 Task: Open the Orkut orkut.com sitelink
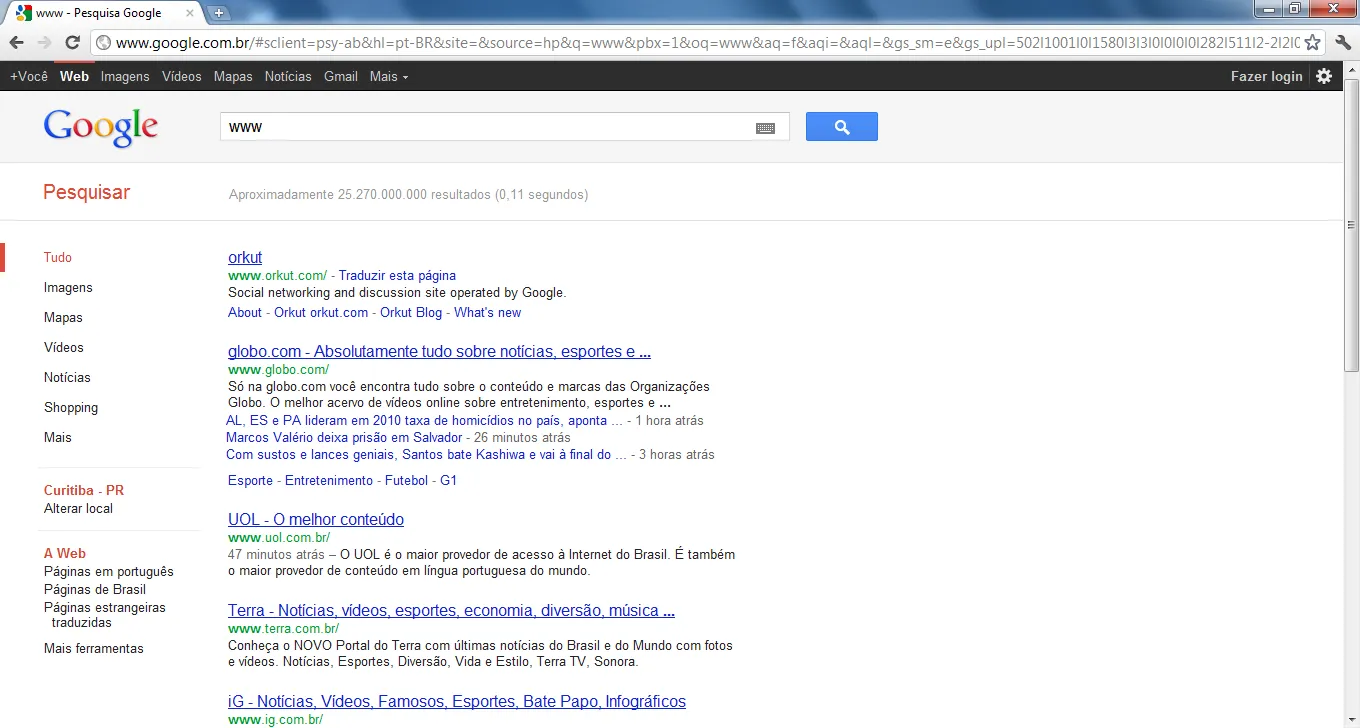click(321, 312)
